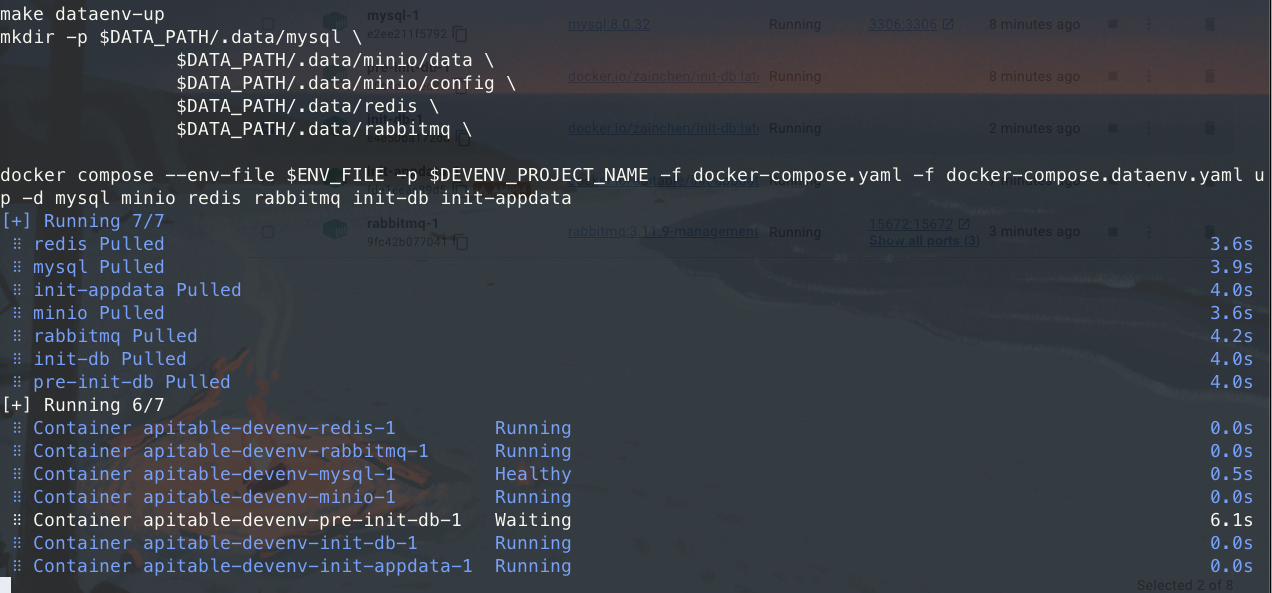Click the 'make dataenv-up' command line

point(82,14)
